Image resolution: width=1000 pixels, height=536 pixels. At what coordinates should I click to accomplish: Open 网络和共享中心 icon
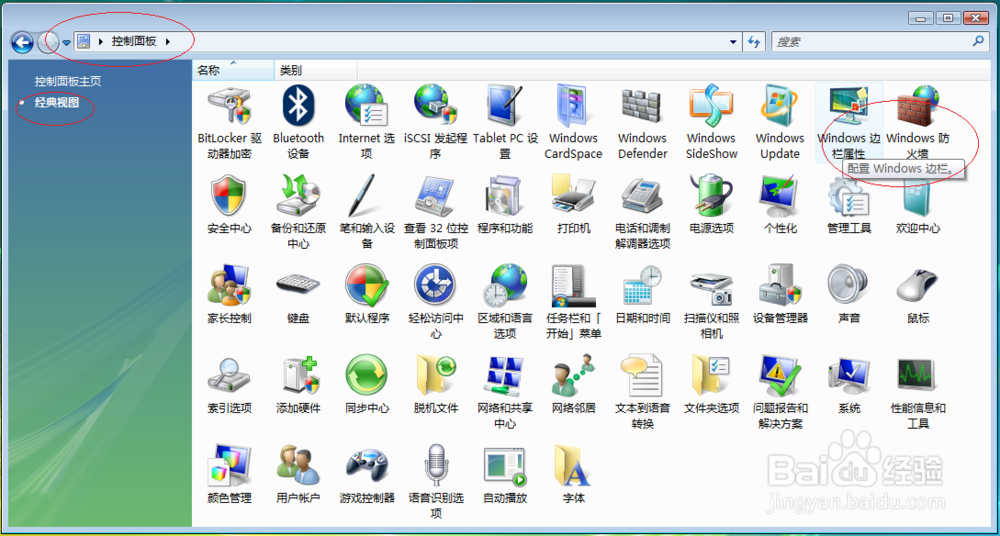point(505,376)
